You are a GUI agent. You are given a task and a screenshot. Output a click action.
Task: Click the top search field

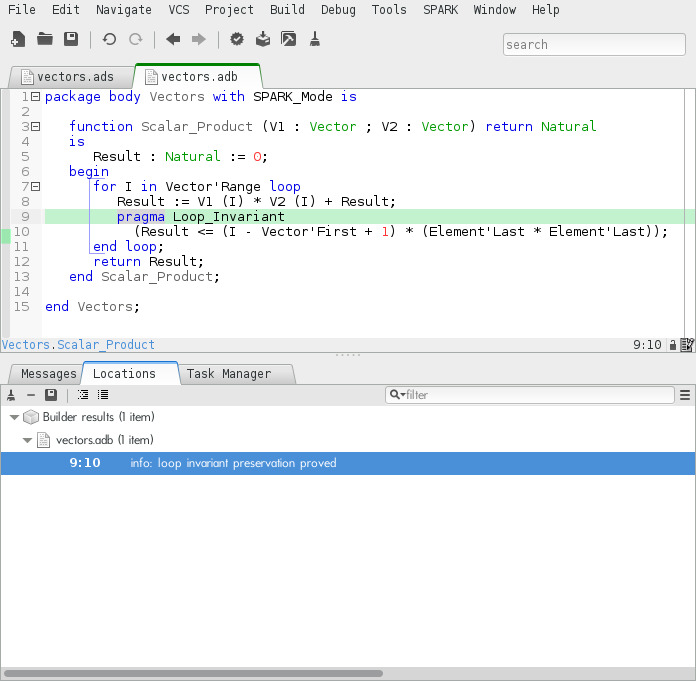click(x=593, y=45)
